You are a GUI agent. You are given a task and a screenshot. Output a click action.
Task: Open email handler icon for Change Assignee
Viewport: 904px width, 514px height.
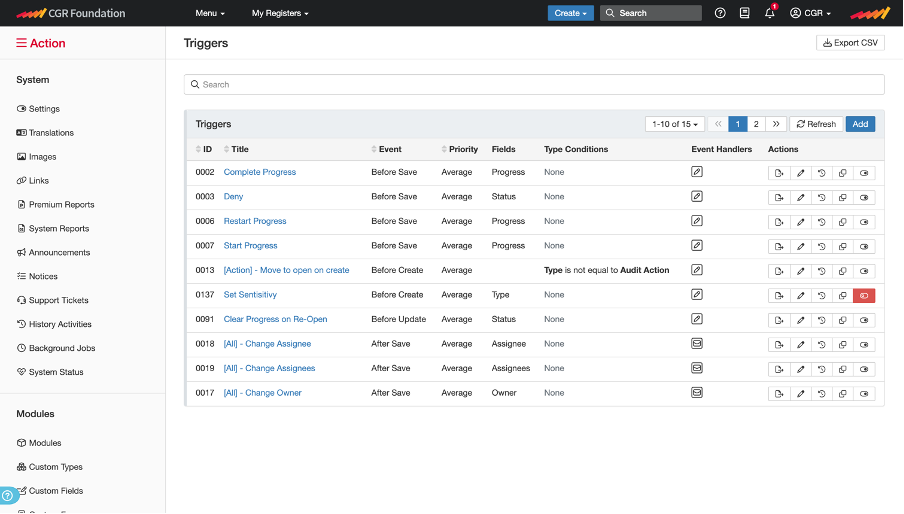[697, 343]
